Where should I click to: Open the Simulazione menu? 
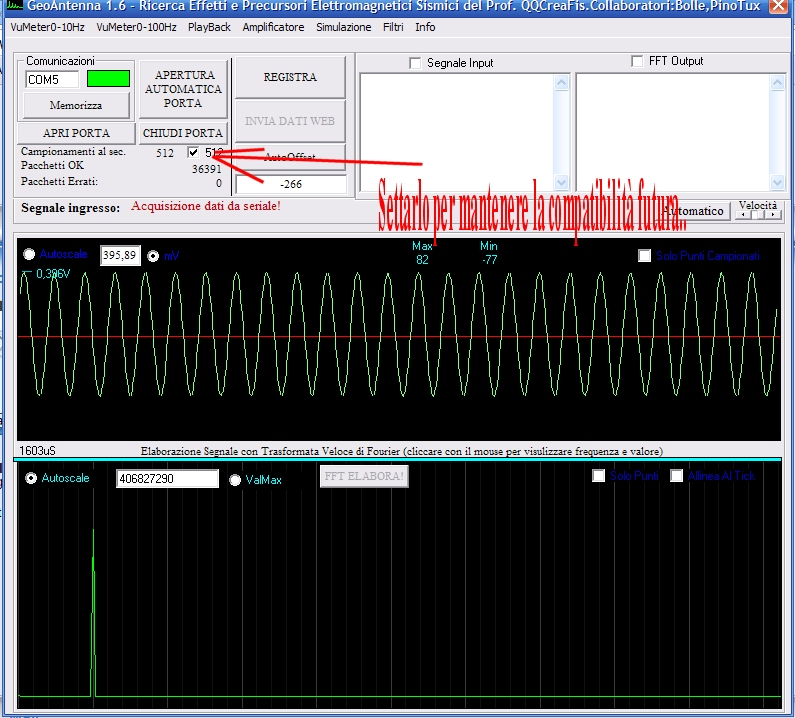[343, 27]
